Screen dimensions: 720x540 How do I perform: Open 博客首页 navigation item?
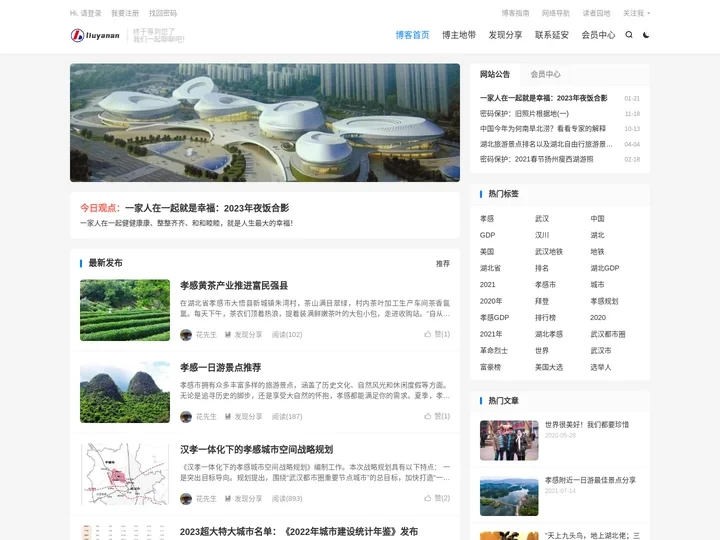tap(412, 35)
